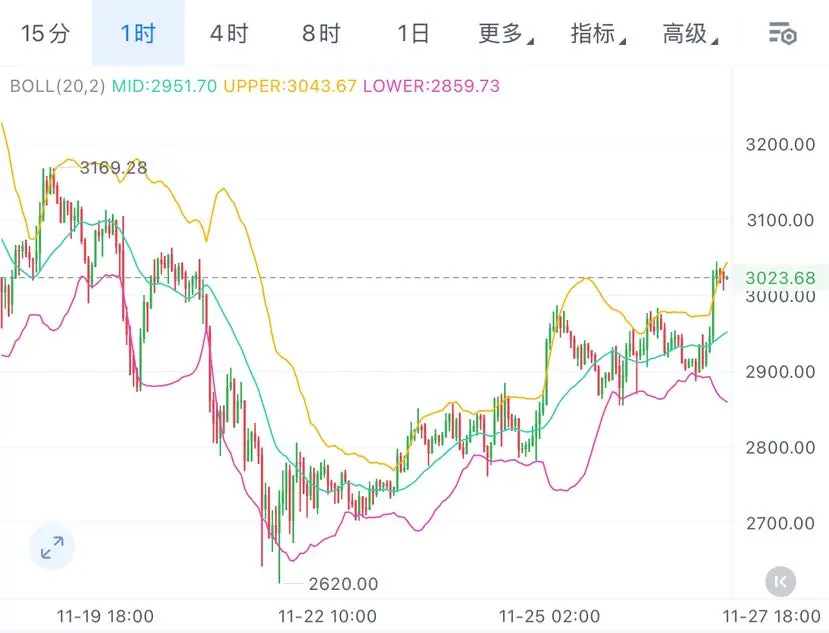Viewport: 829px width, 633px height.
Task: Switch to the 1日 timeframe tab
Action: tap(413, 33)
